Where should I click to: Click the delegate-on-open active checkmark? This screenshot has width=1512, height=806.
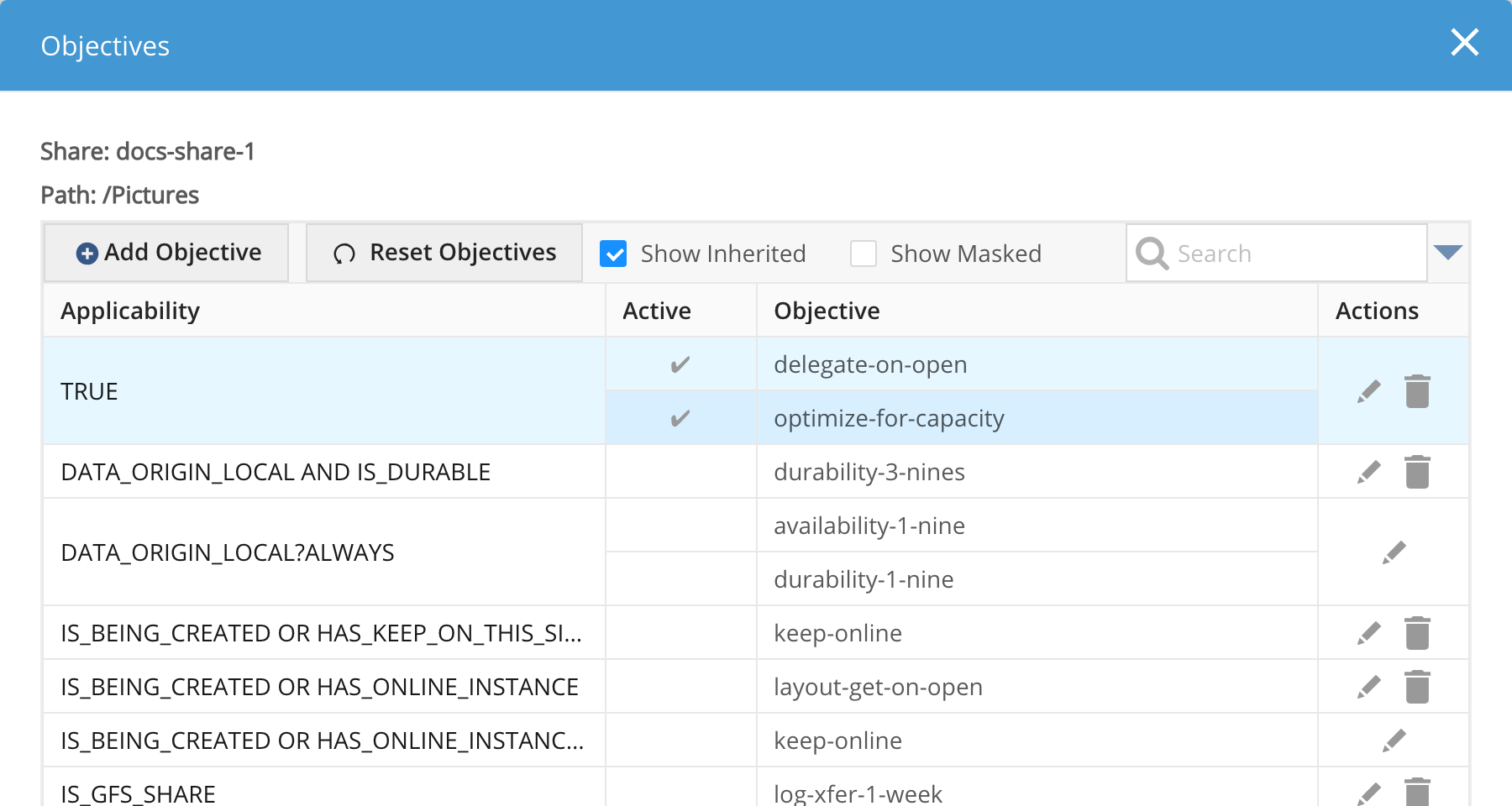click(680, 364)
